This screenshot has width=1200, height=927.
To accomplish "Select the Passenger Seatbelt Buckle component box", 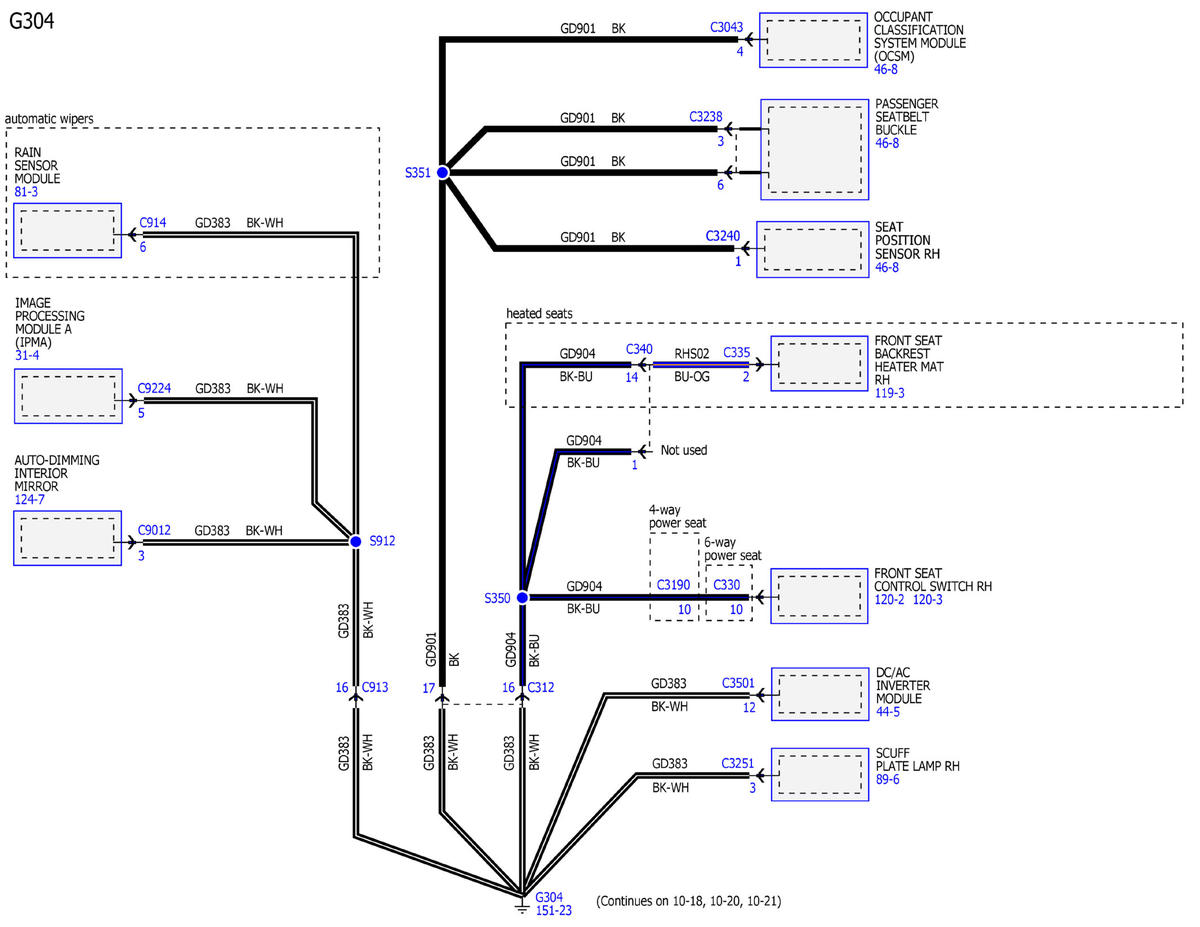I will [814, 149].
